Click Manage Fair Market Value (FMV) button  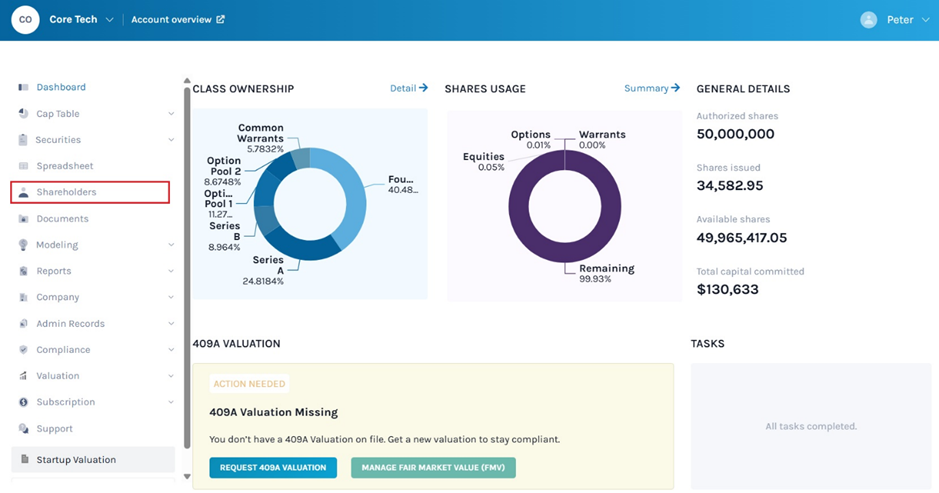(x=433, y=468)
